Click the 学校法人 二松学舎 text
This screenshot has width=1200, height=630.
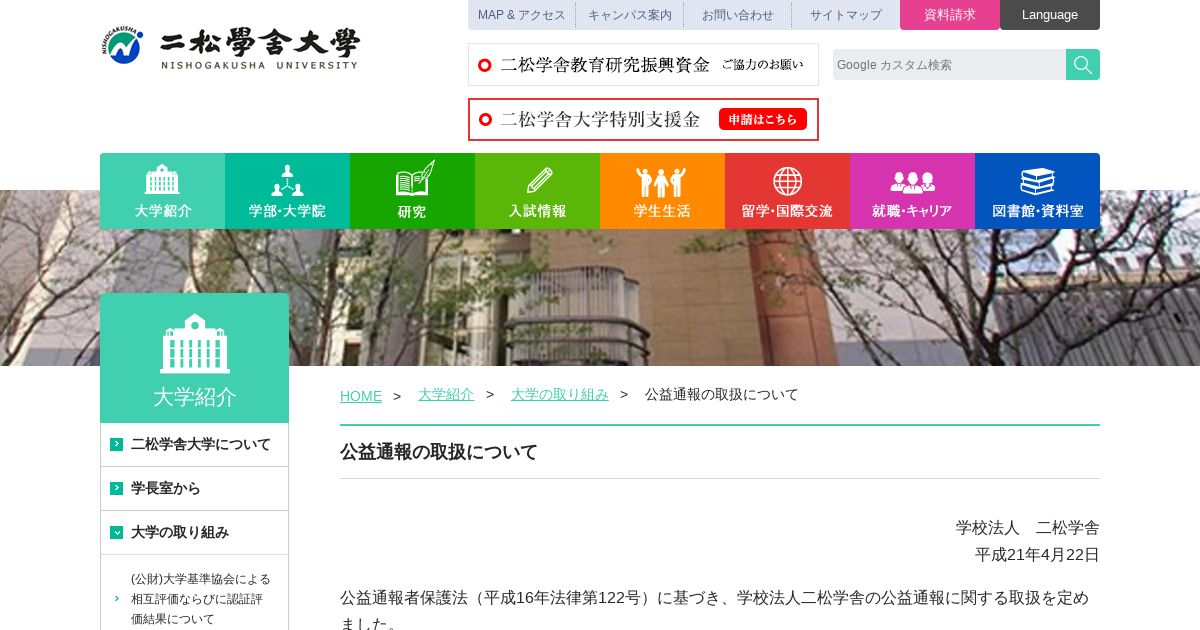[x=1028, y=527]
